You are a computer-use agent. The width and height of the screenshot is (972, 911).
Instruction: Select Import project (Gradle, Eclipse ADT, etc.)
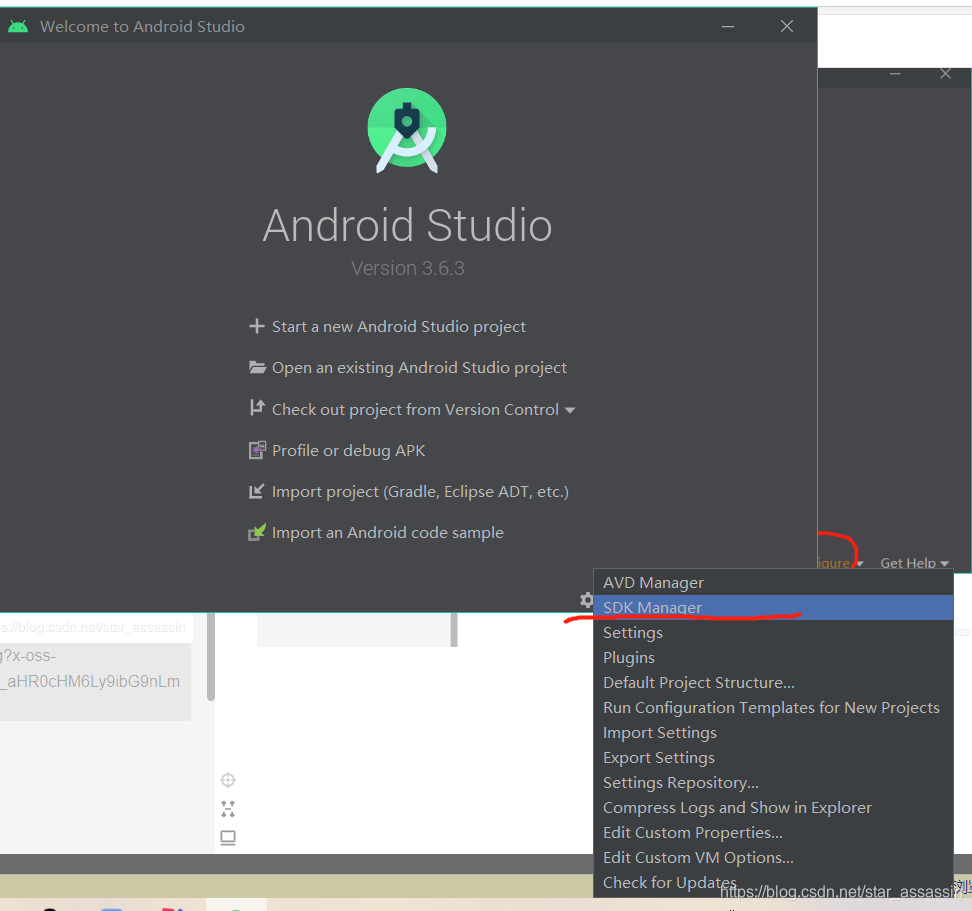tap(420, 491)
